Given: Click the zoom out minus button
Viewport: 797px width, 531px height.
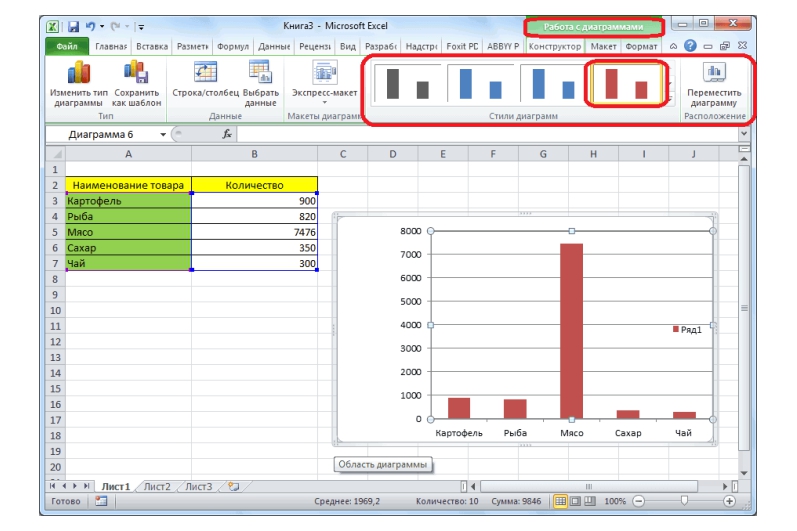Looking at the screenshot, I should point(638,502).
